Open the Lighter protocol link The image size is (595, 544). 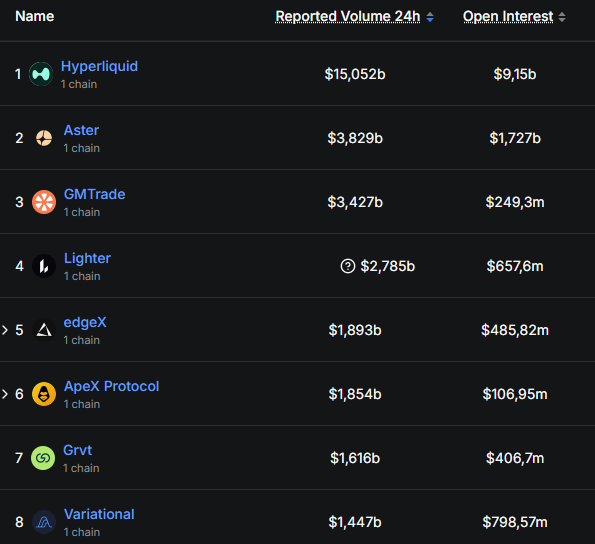point(87,258)
